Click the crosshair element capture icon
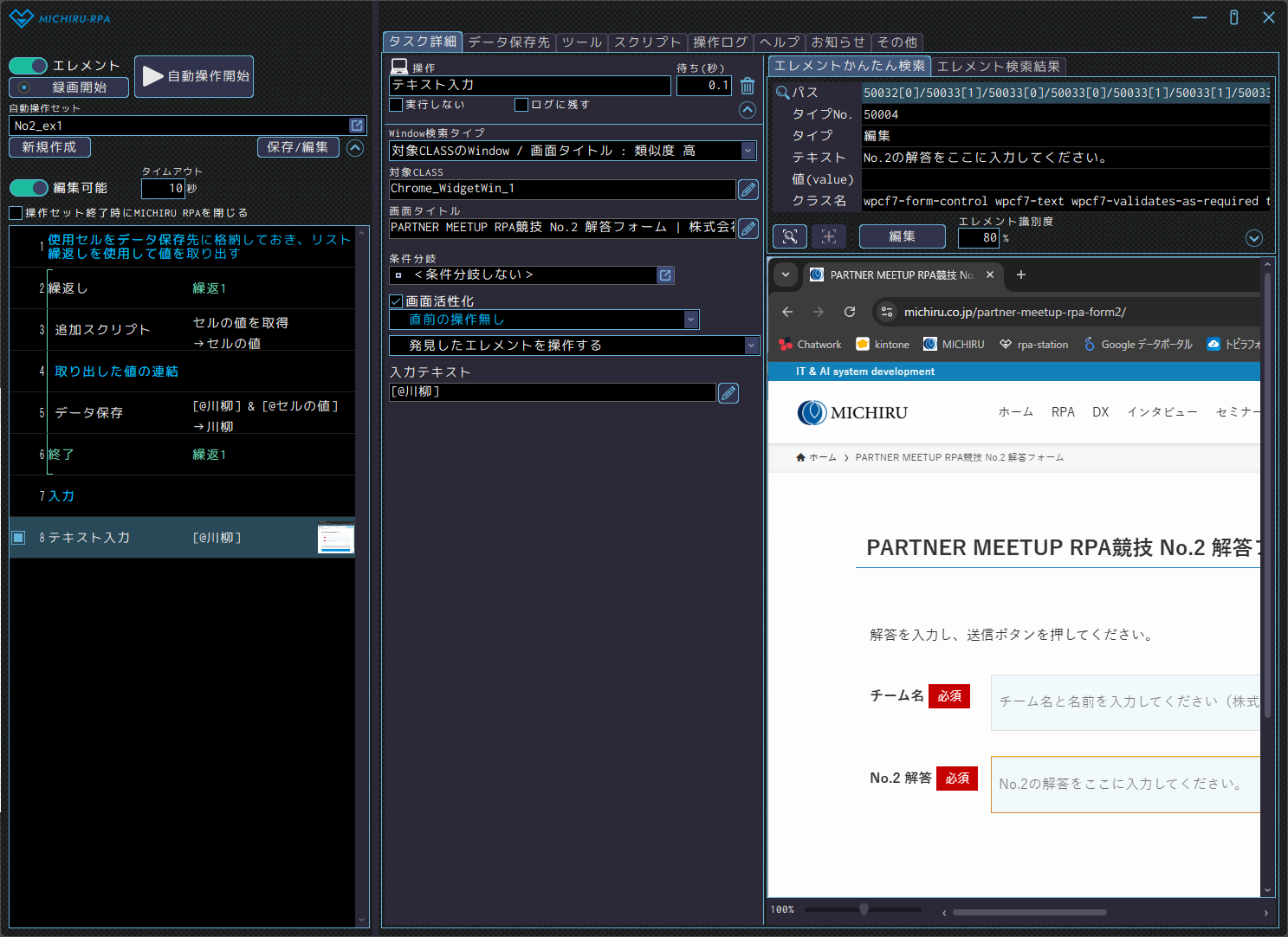 [x=829, y=236]
